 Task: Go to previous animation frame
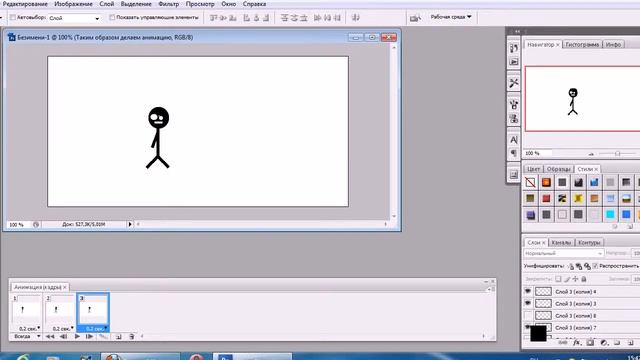click(63, 337)
